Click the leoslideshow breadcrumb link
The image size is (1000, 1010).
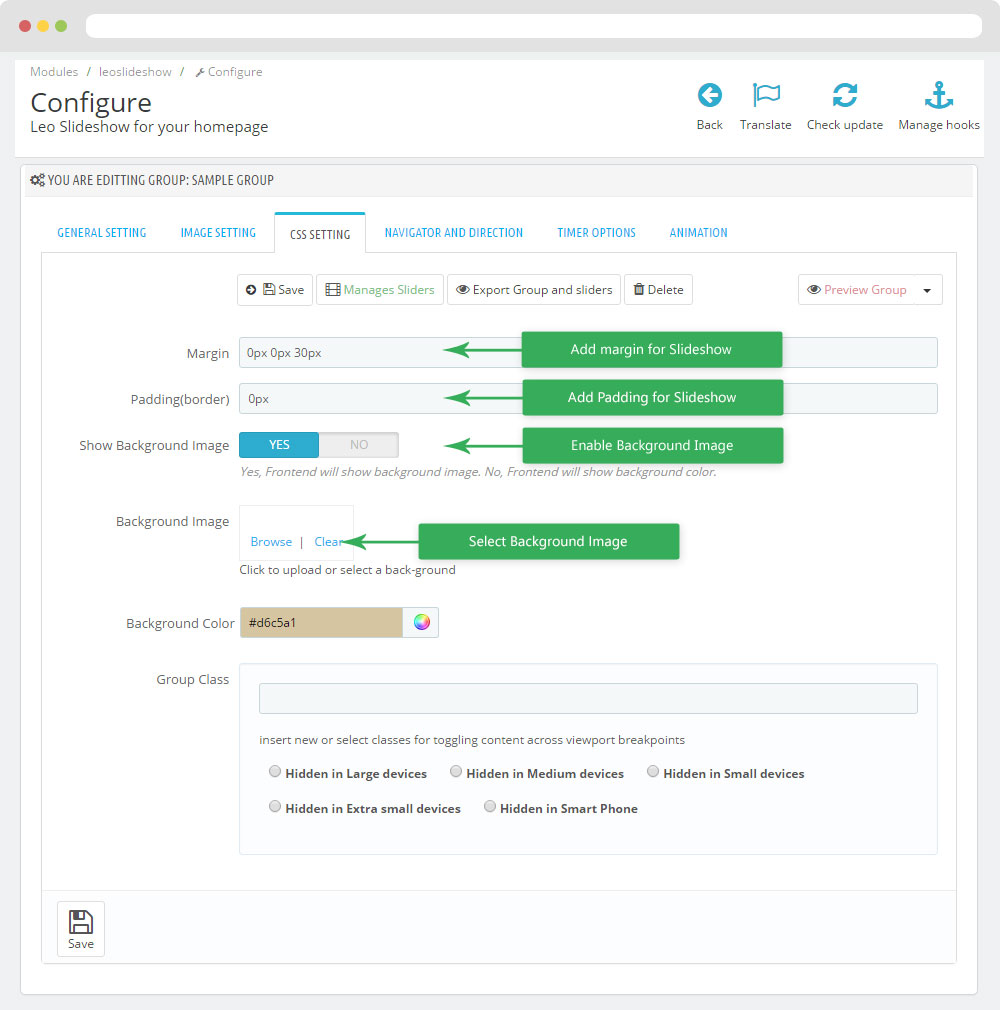[x=135, y=71]
